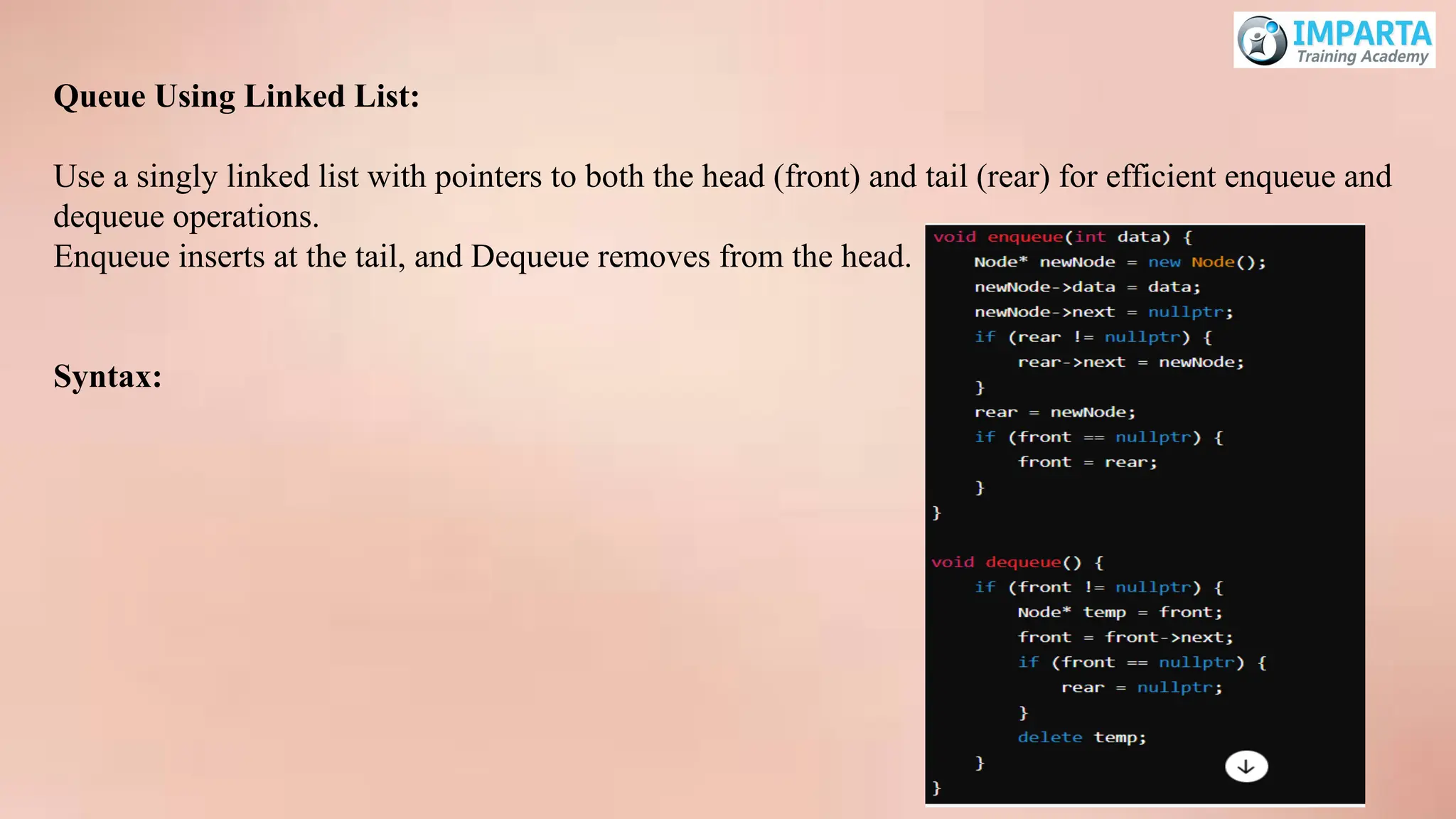Click 'newNode->next = nullptr;' code line
1456x819 pixels.
[1104, 311]
